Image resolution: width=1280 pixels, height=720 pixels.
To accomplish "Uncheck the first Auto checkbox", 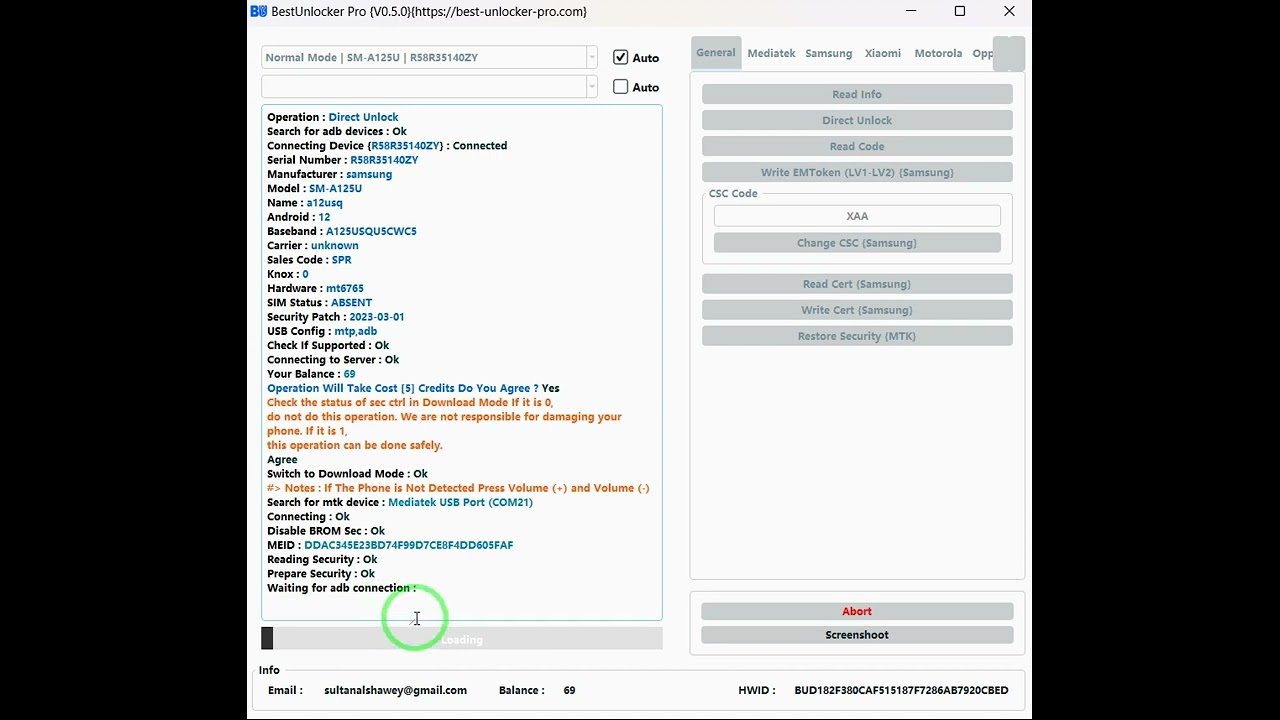I will pos(621,58).
